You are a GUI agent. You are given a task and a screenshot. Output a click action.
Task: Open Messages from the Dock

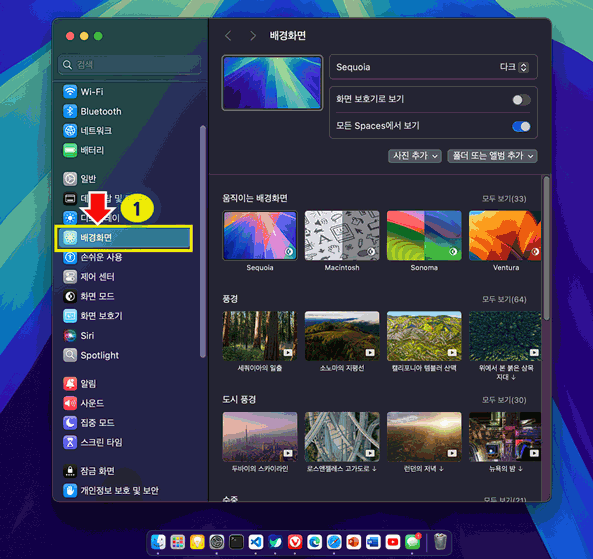click(x=413, y=542)
